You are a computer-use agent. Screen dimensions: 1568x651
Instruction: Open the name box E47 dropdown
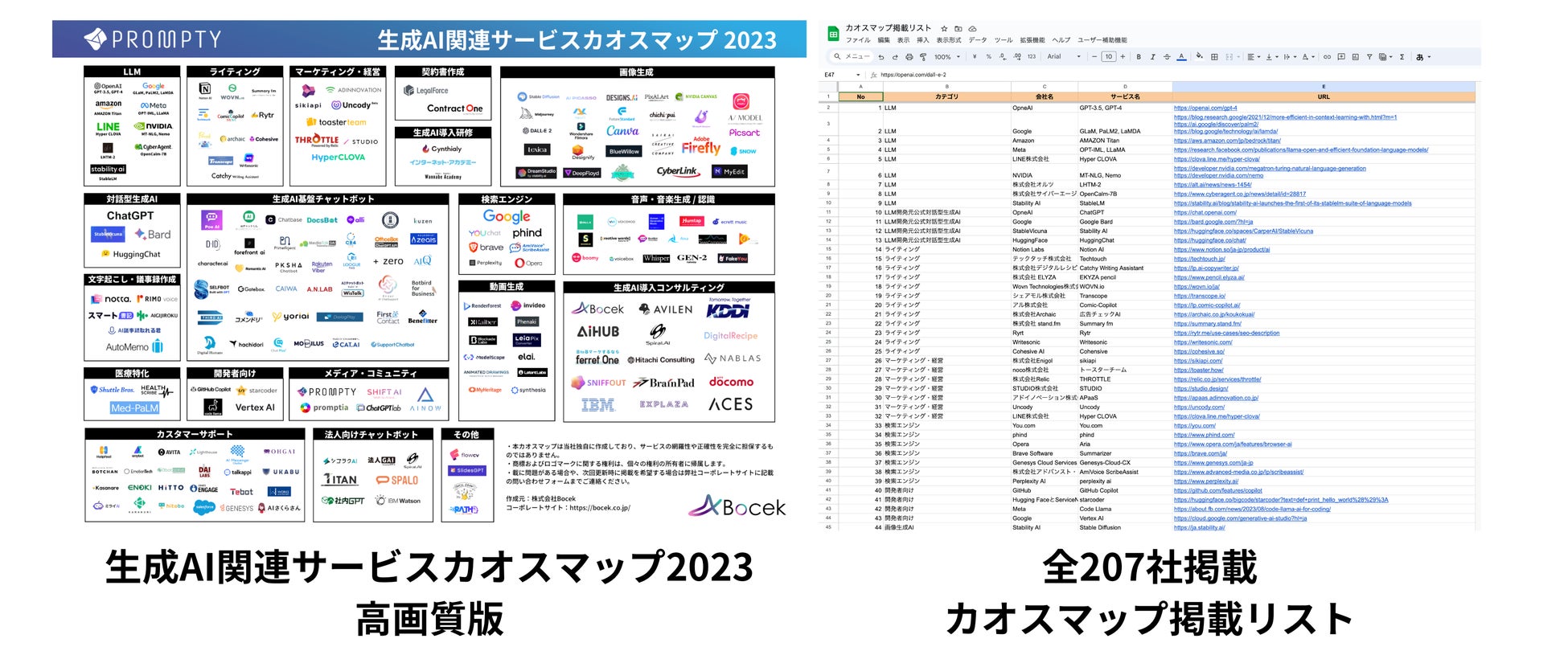click(859, 75)
